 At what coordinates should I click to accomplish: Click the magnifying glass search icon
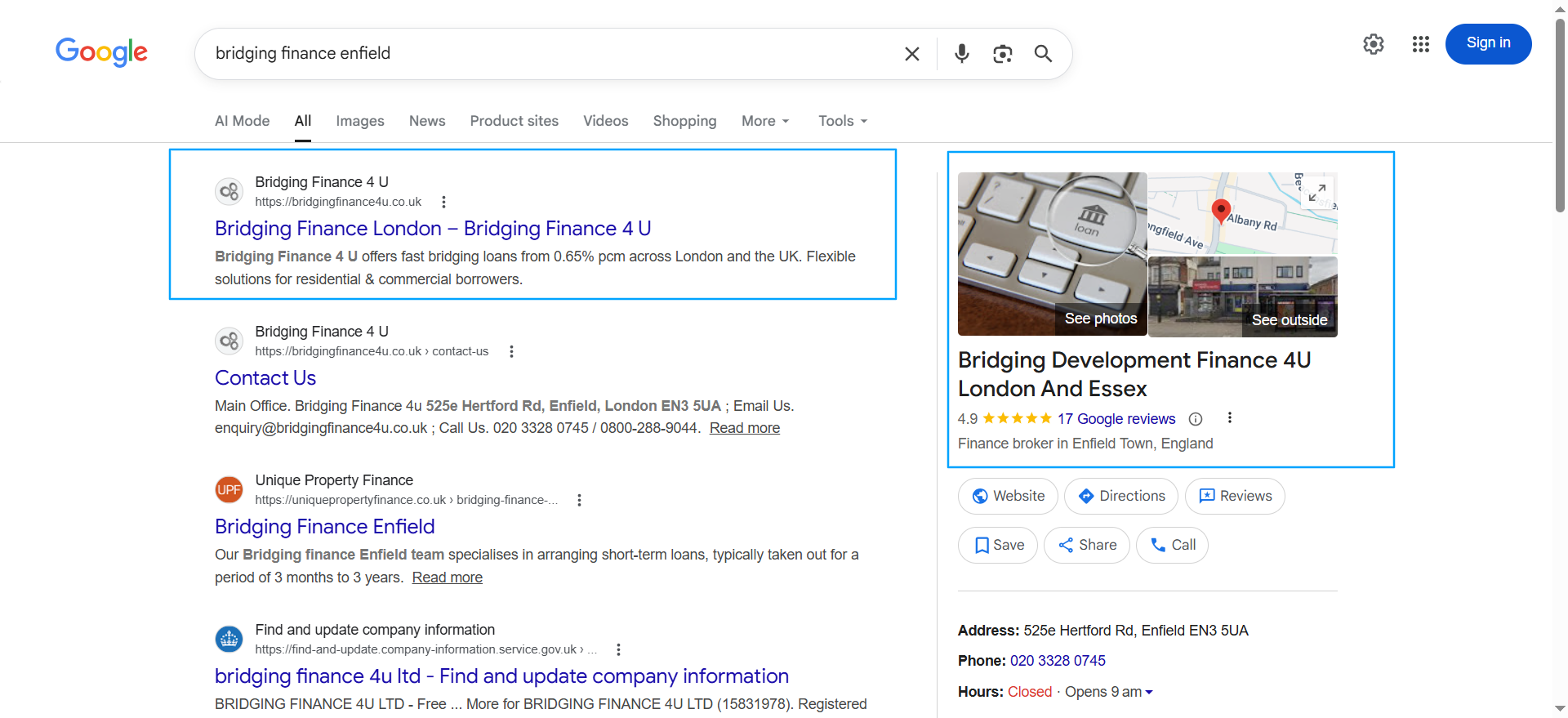(1043, 54)
